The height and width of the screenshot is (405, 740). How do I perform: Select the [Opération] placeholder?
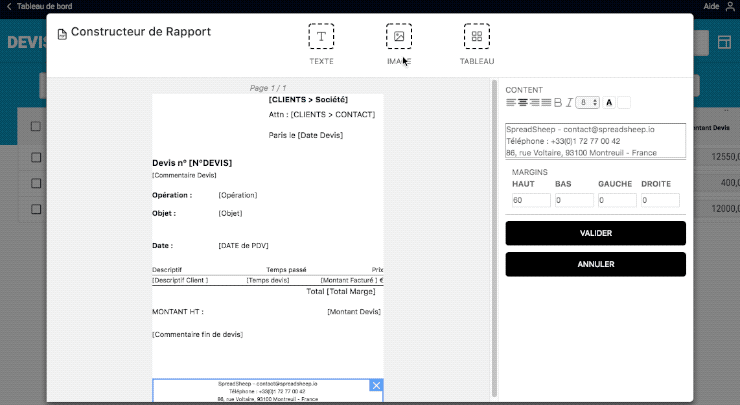coord(238,195)
